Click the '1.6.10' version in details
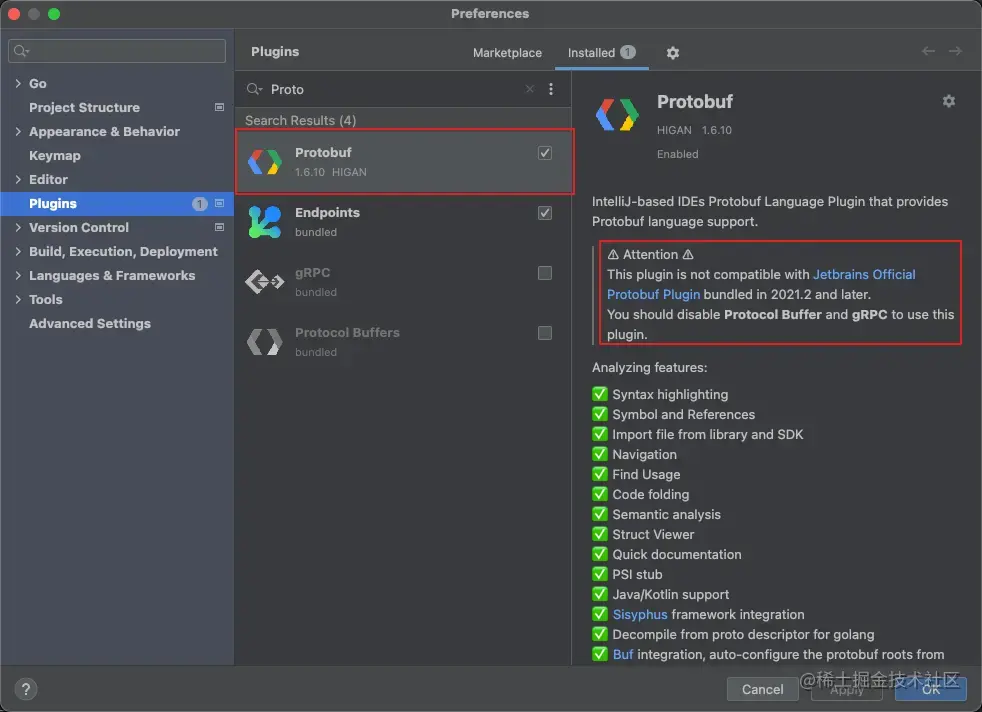 pyautogui.click(x=716, y=130)
